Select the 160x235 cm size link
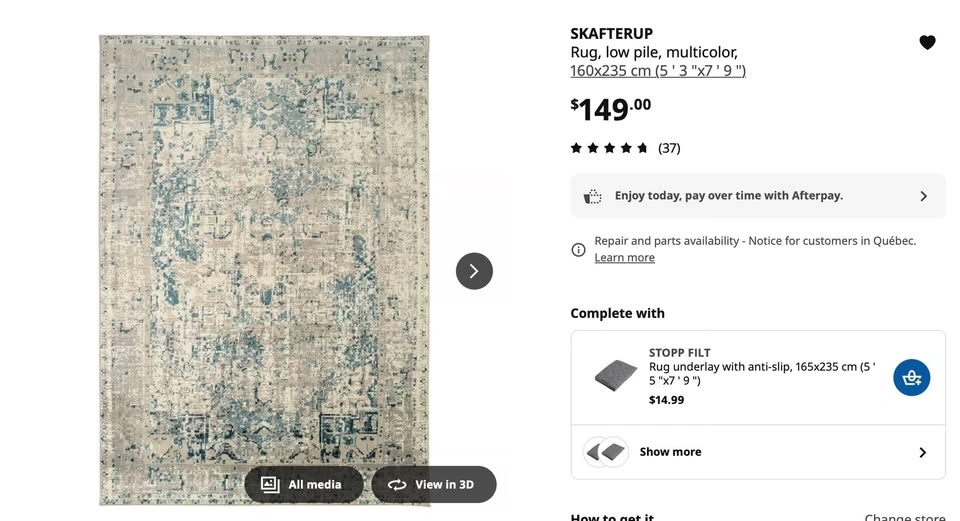This screenshot has width=960, height=521. pyautogui.click(x=658, y=70)
